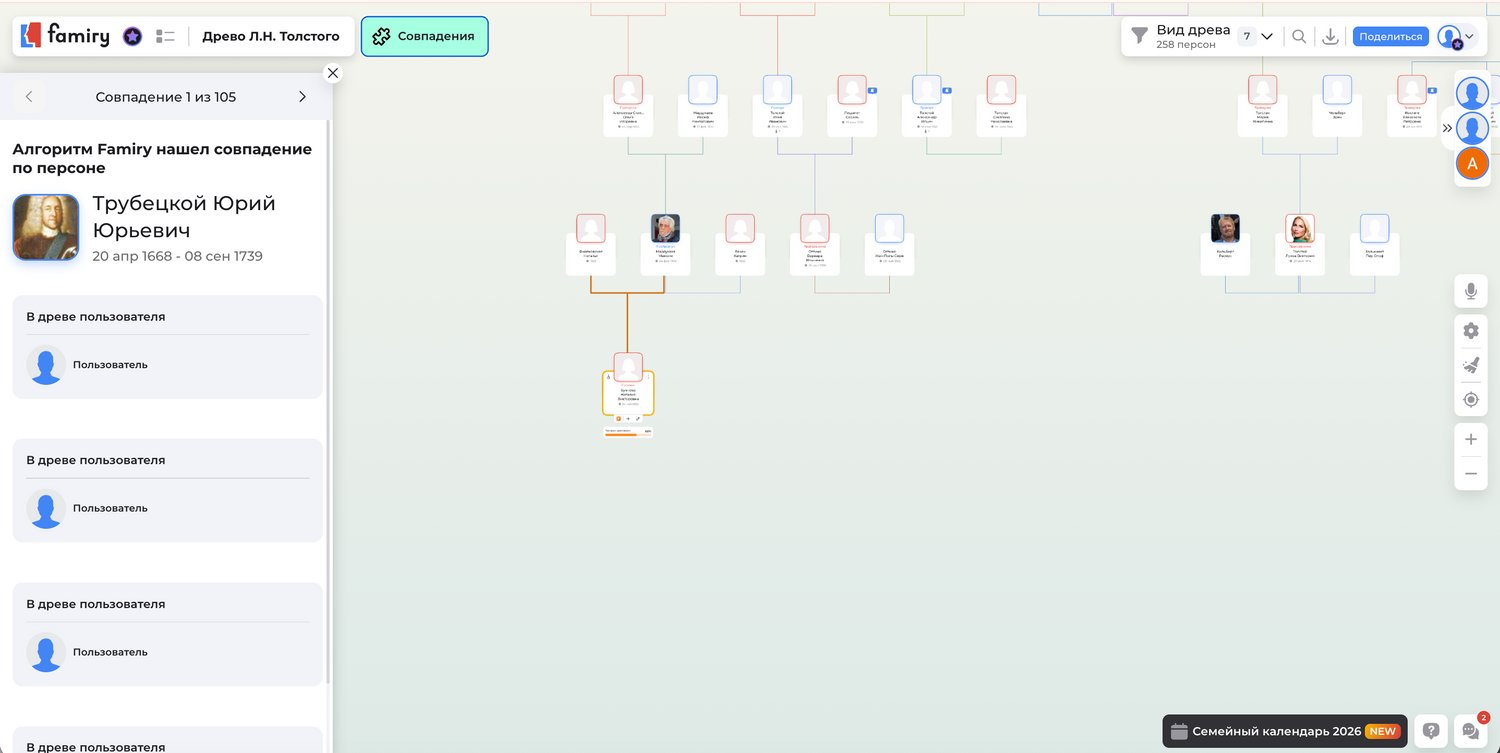Open tree settings via gear icon
The image size is (1500, 753).
(1470, 331)
